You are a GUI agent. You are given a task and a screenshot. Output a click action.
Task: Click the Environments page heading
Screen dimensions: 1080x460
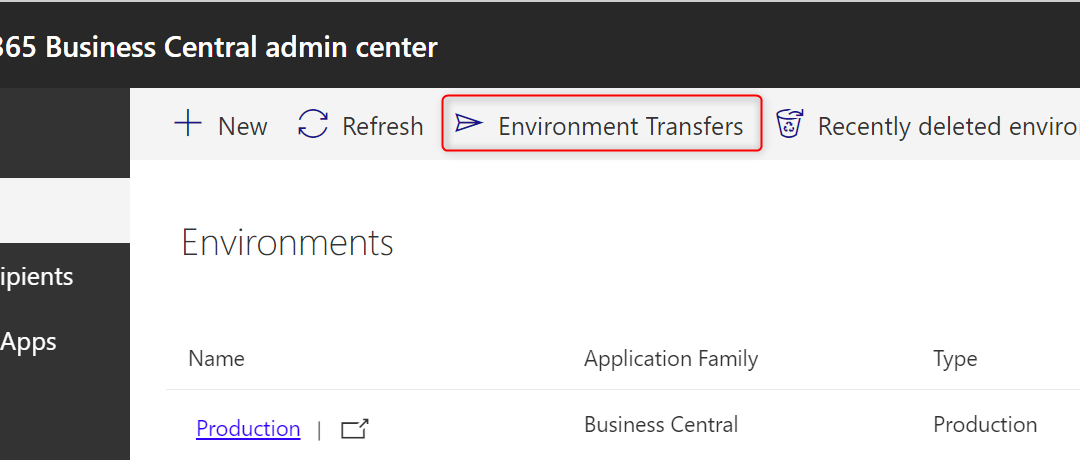pos(287,243)
